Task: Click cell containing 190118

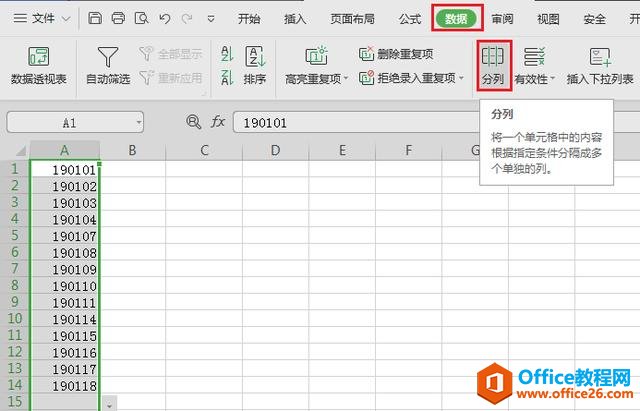Action: (65, 385)
